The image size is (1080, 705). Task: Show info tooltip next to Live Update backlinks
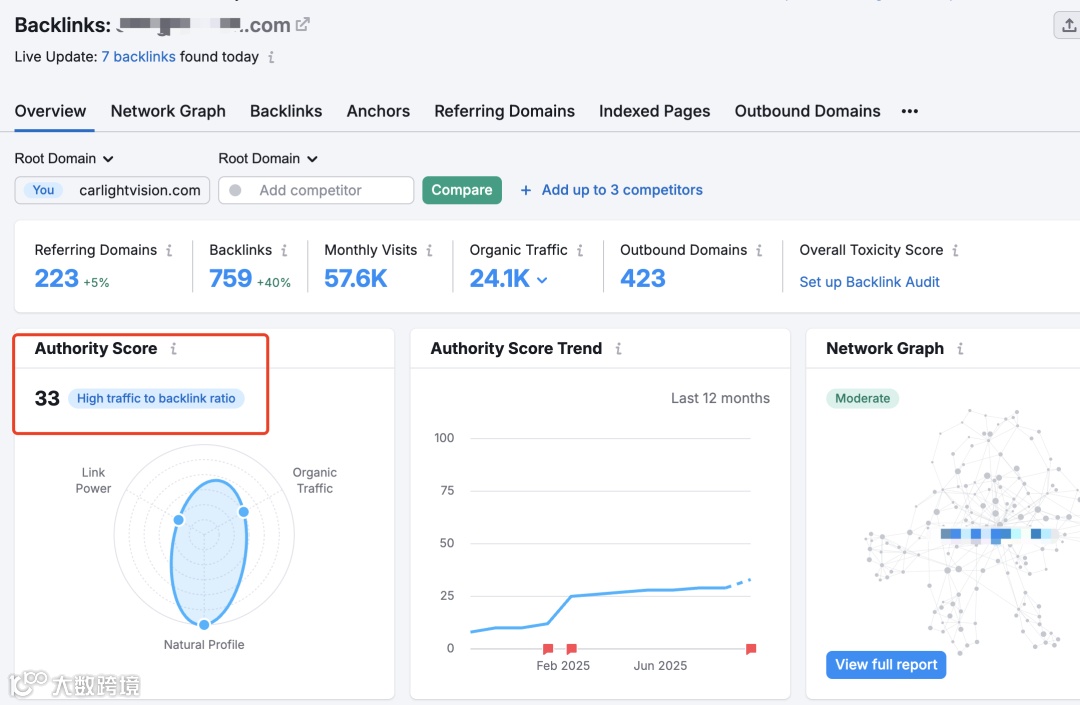tap(271, 57)
